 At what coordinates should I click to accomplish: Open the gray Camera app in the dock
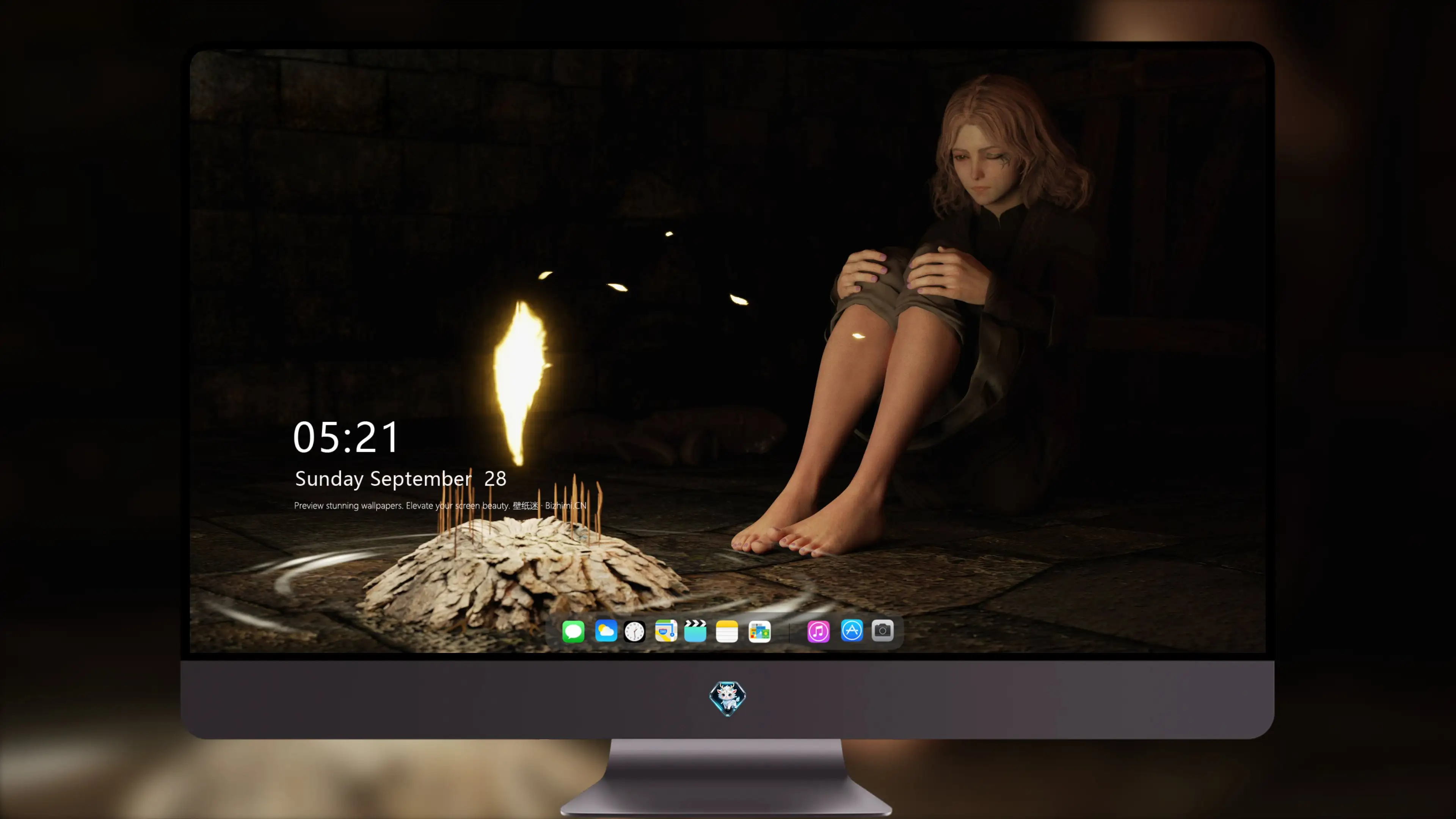882,630
